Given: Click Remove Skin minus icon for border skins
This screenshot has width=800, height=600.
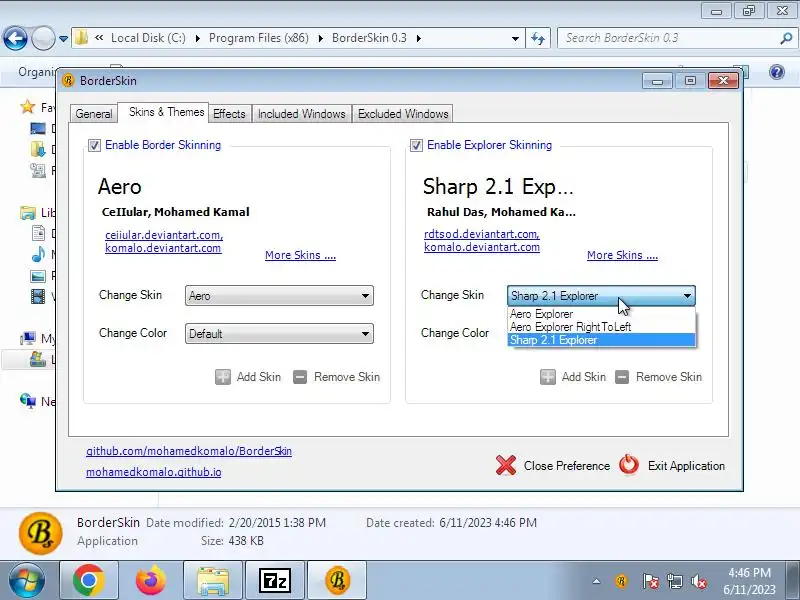Looking at the screenshot, I should tap(300, 377).
